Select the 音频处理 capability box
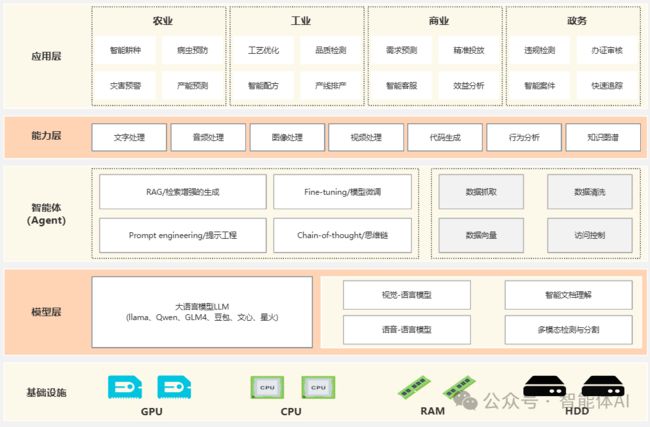This screenshot has width=650, height=427. (208, 137)
